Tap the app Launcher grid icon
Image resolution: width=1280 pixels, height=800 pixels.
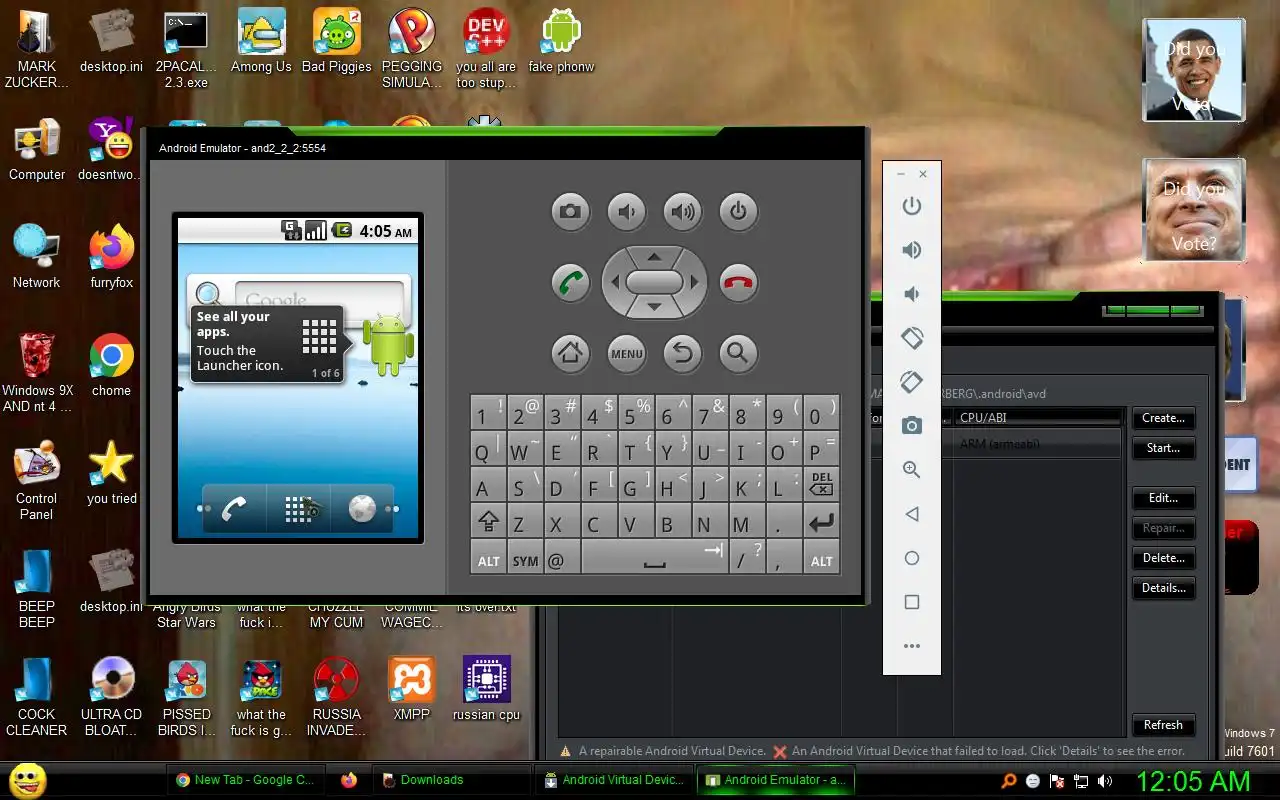tap(299, 509)
